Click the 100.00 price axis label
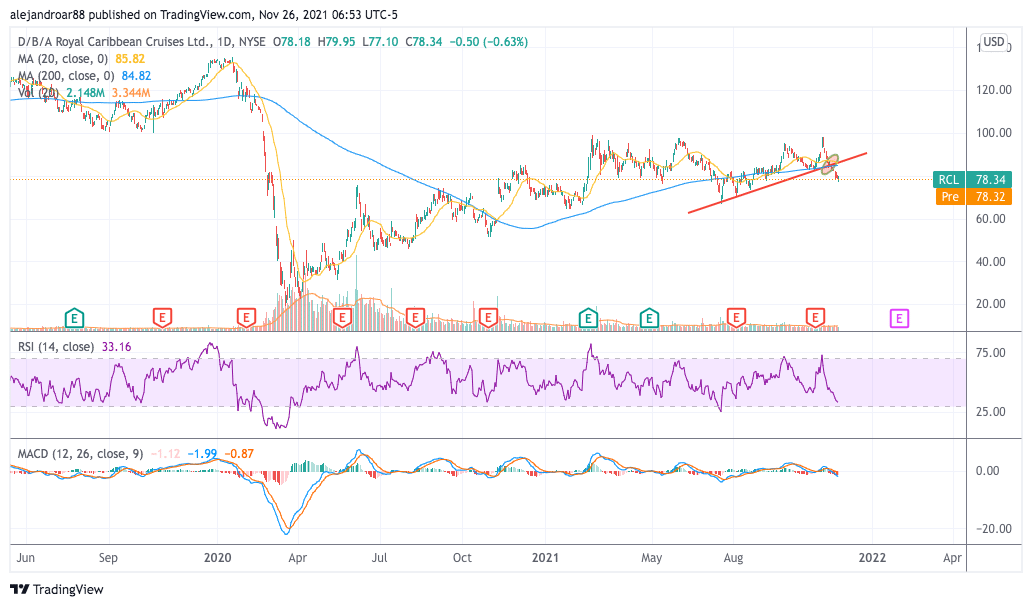Screen dimensions: 1032x607 994,132
